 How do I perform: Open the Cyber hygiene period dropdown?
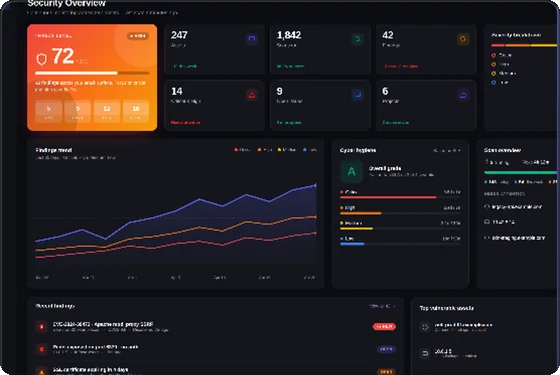click(x=446, y=150)
